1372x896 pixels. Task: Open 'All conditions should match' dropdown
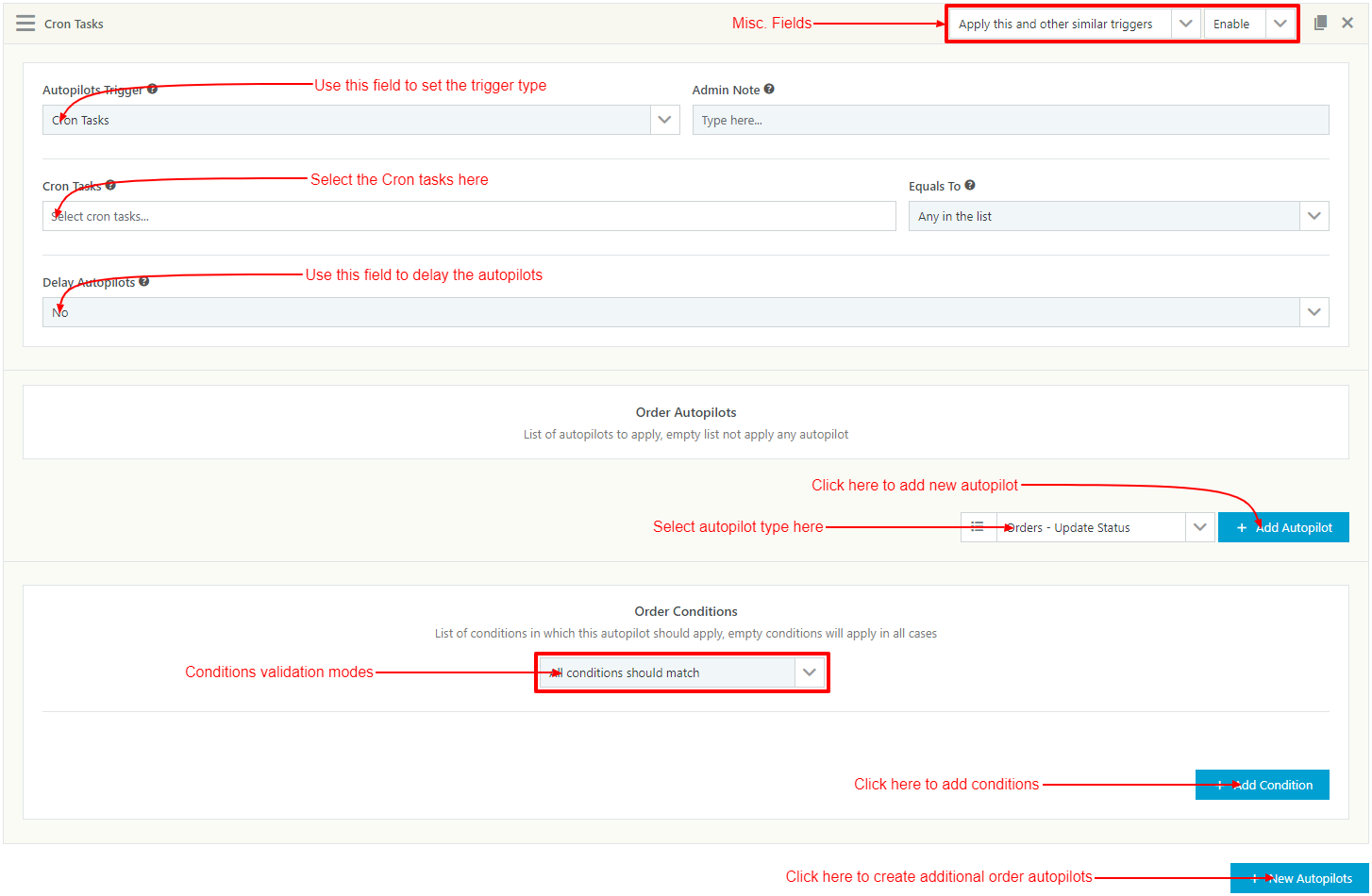click(x=682, y=672)
